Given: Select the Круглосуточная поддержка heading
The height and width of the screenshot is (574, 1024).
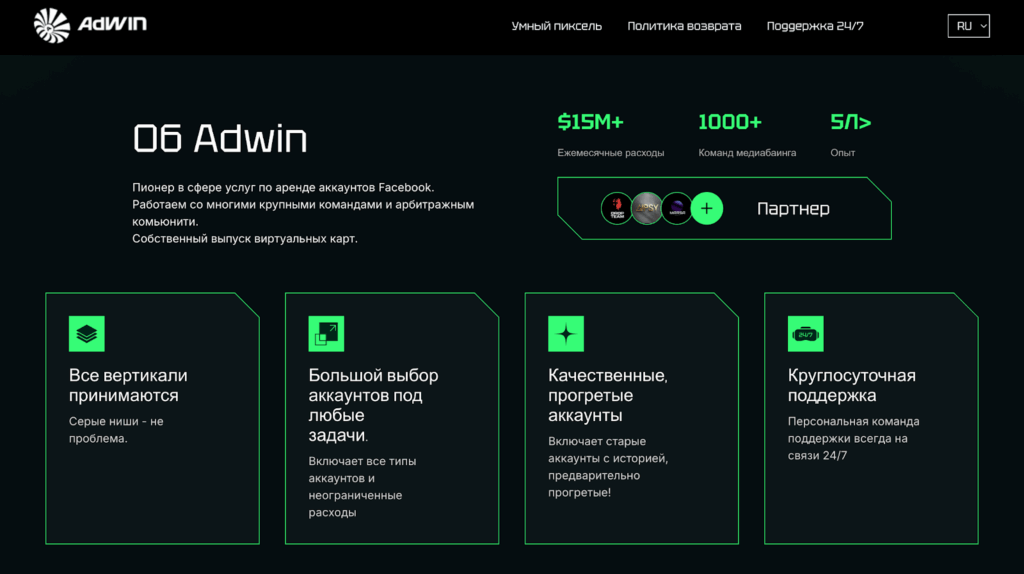Looking at the screenshot, I should click(x=852, y=385).
